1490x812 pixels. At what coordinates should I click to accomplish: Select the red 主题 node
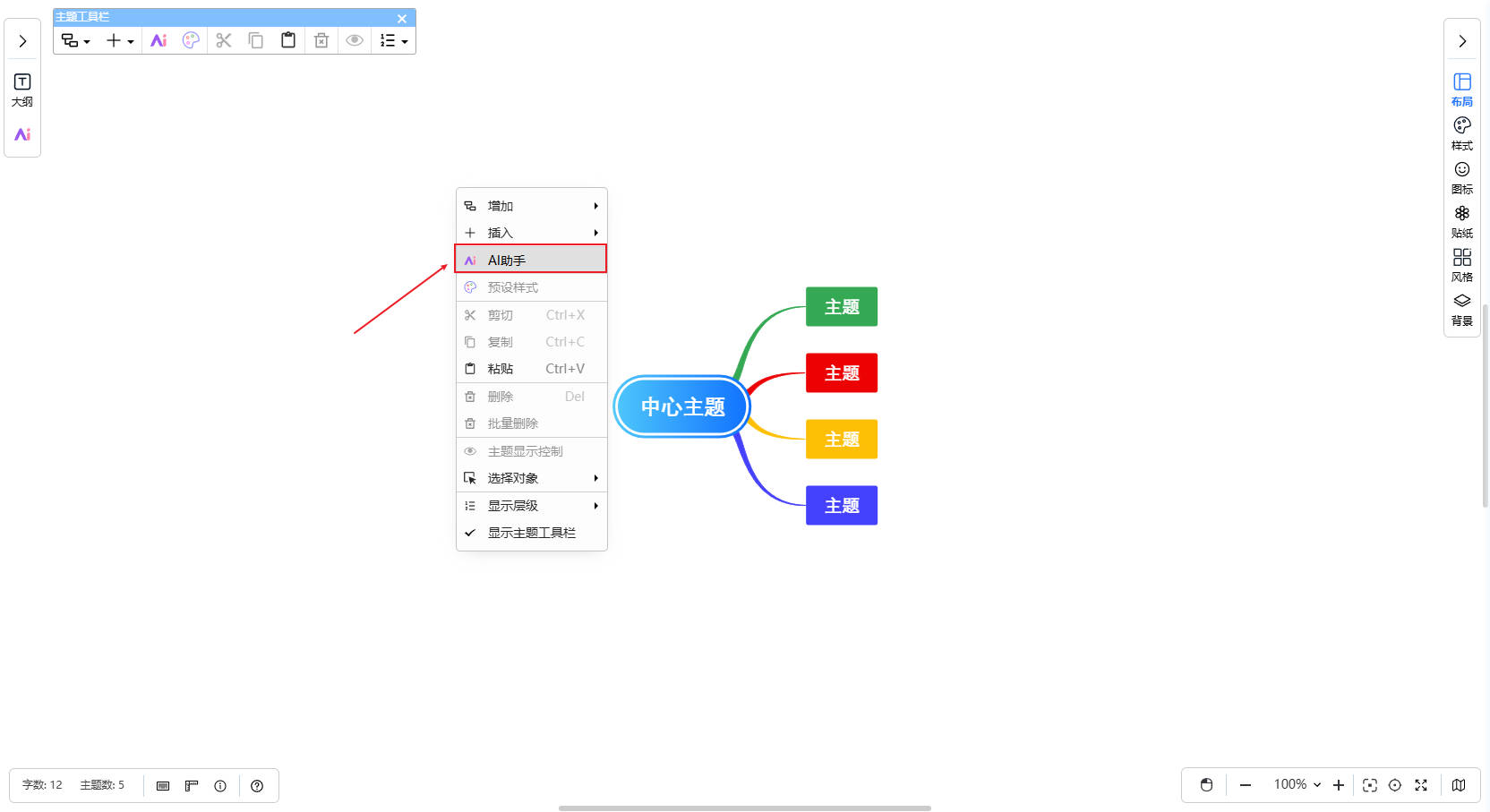pos(841,373)
